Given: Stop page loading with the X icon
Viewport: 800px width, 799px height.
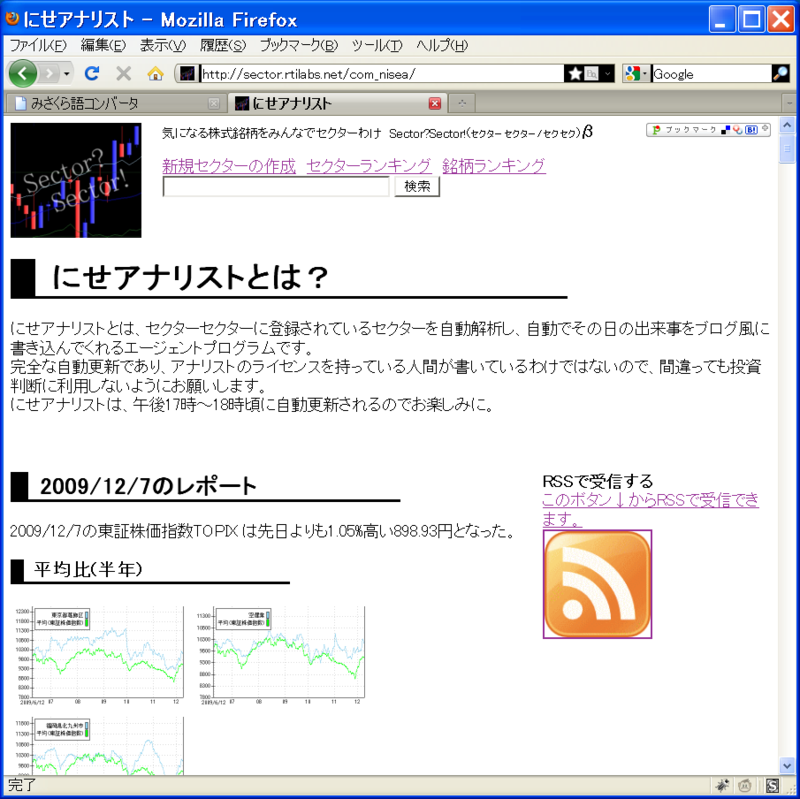Looking at the screenshot, I should coord(122,74).
